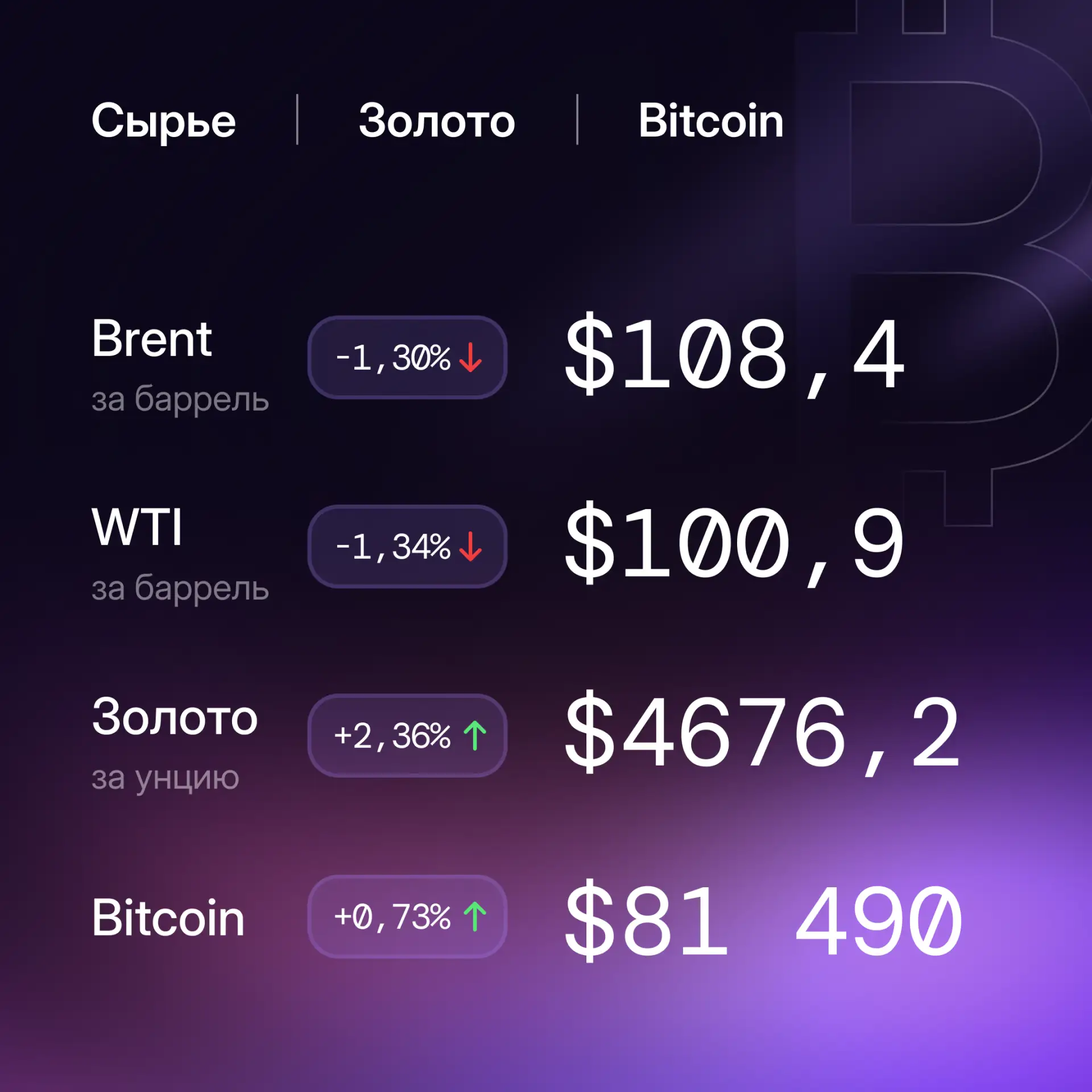Click the +0,73% change badge
1092x1092 pixels.
(407, 917)
